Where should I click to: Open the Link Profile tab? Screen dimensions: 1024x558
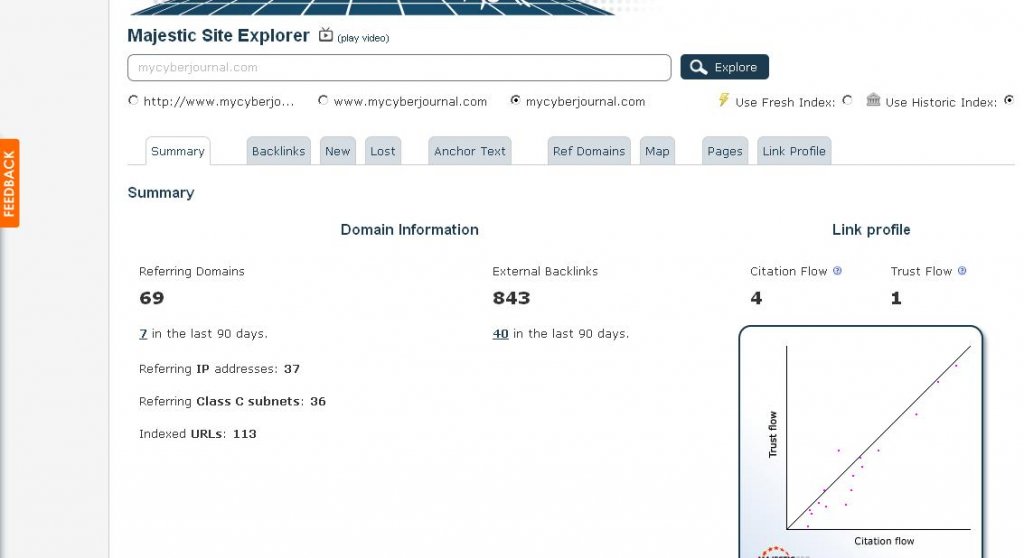pyautogui.click(x=794, y=151)
